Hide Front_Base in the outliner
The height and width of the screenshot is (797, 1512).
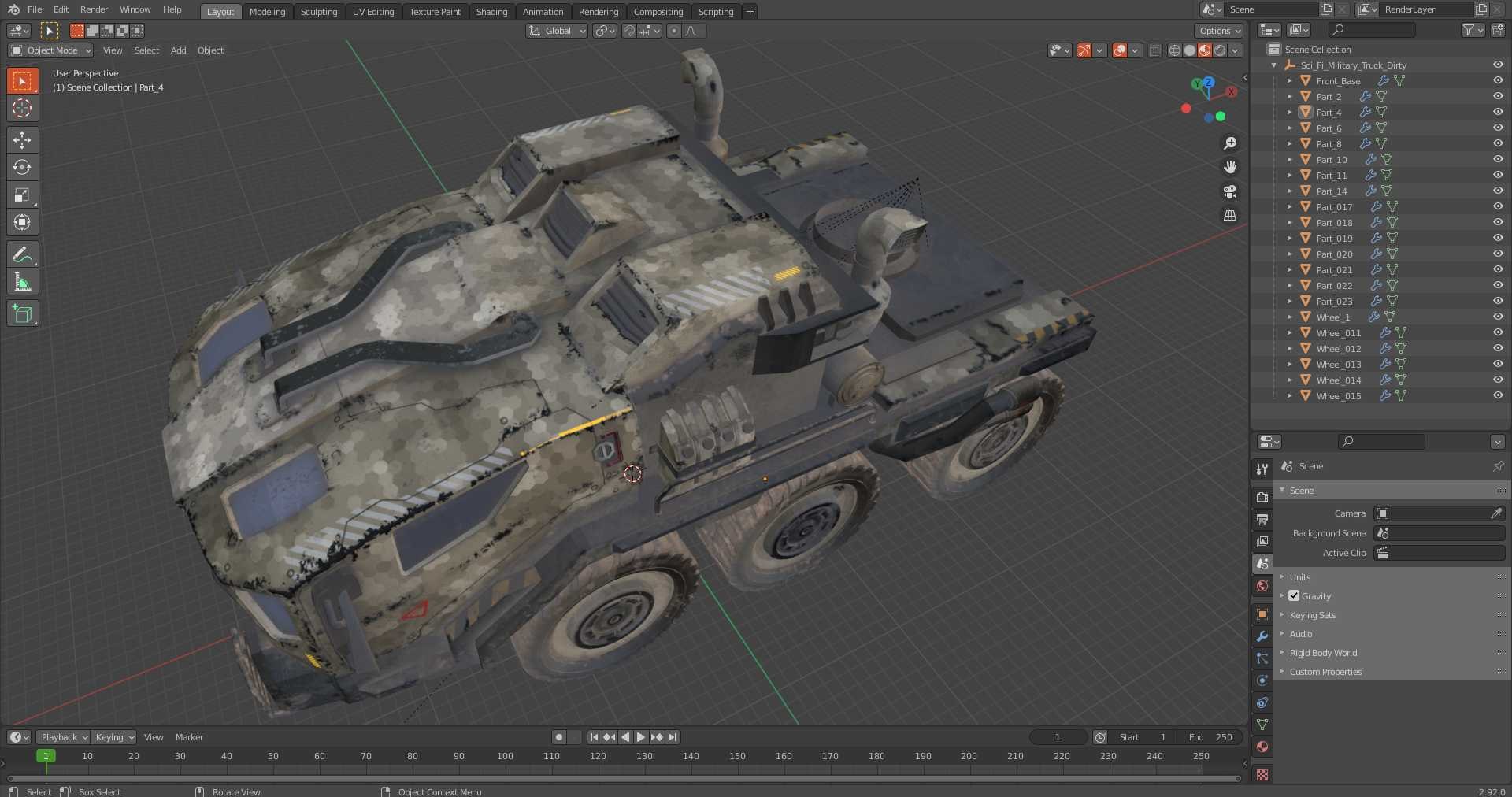(x=1498, y=80)
